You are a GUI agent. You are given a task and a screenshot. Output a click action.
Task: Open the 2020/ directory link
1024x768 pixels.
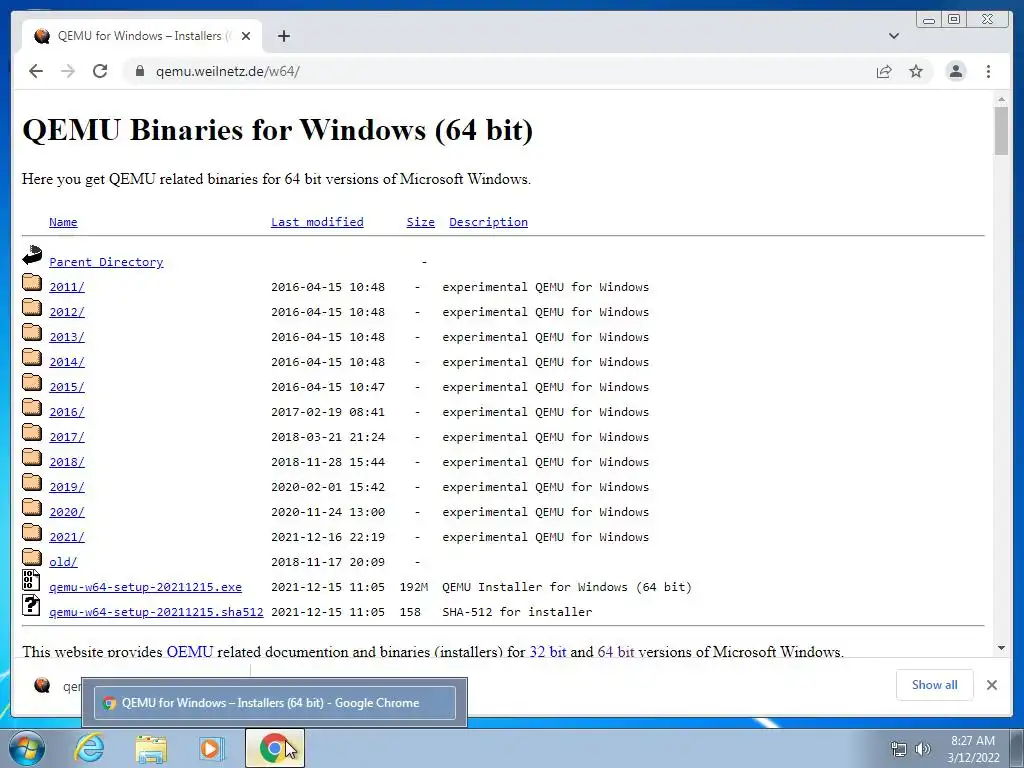67,512
